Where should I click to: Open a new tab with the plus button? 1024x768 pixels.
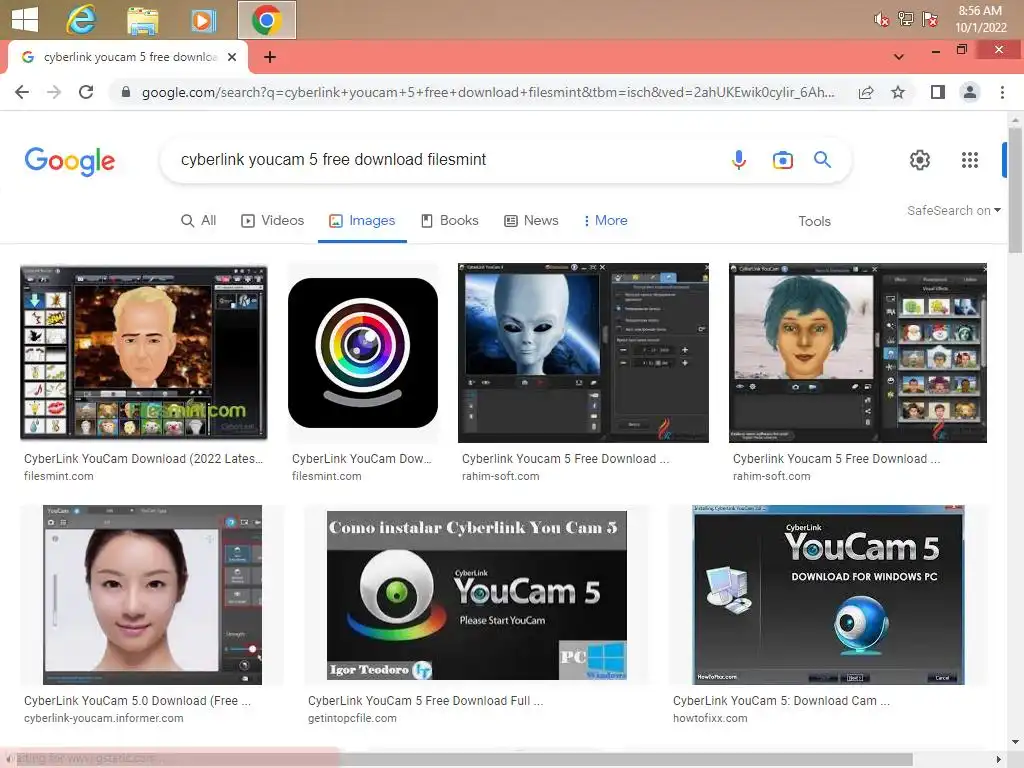pyautogui.click(x=270, y=57)
